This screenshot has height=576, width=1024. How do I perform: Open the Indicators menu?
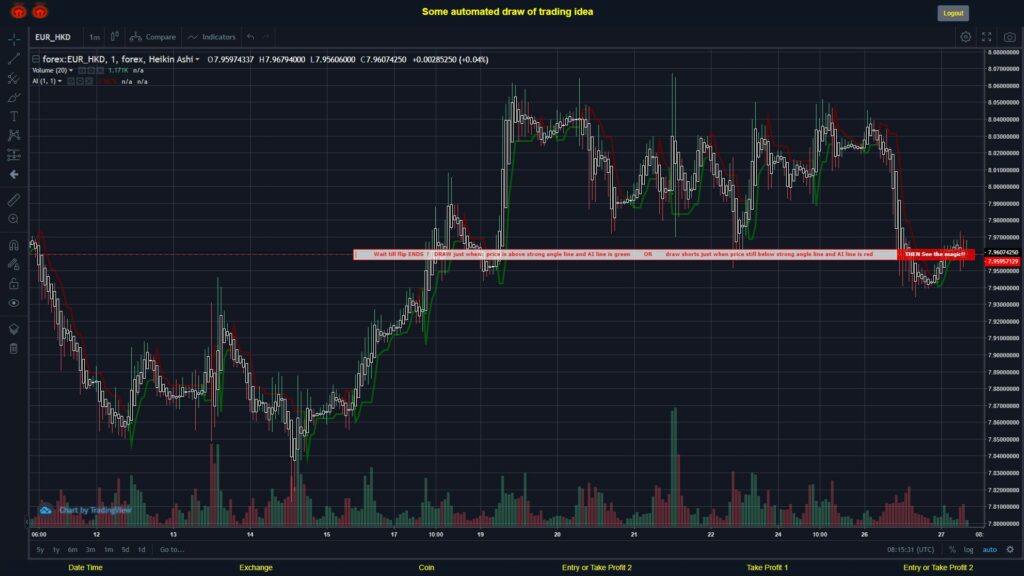tap(212, 37)
